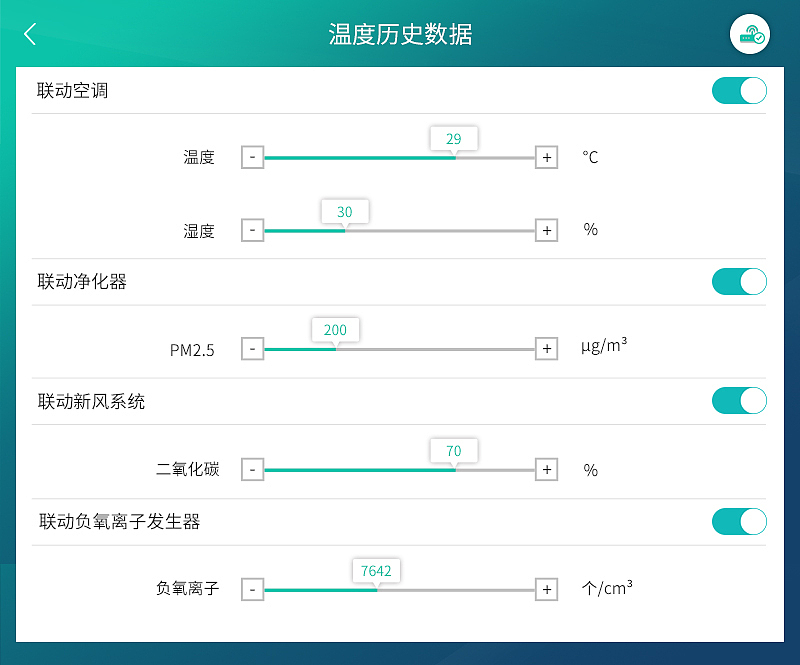800x665 pixels.
Task: Toggle the 联动净化器 switch off
Action: pyautogui.click(x=738, y=281)
